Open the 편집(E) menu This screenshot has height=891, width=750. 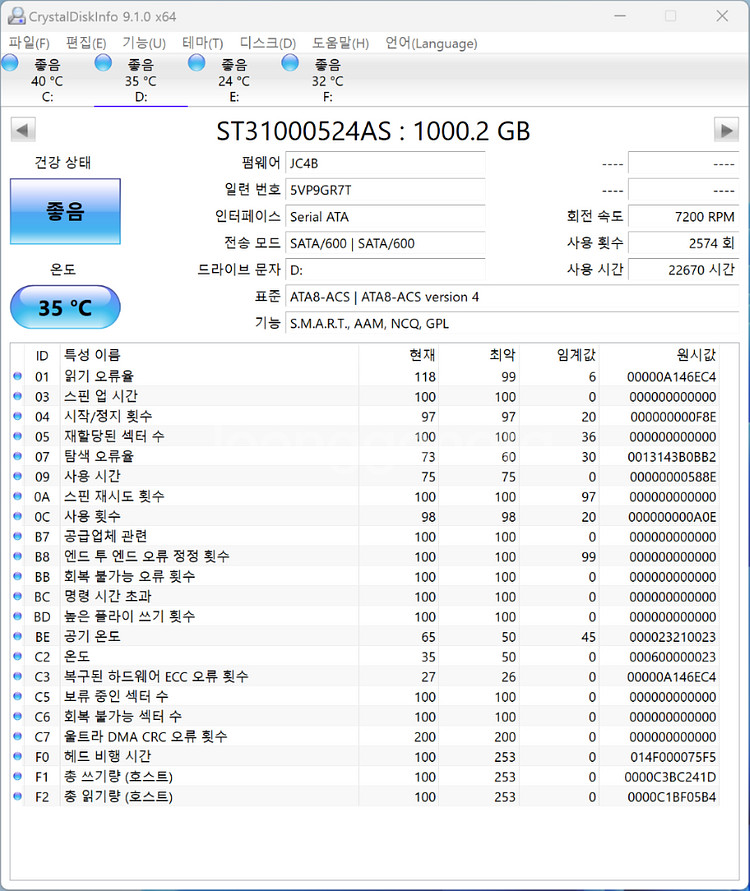(86, 43)
